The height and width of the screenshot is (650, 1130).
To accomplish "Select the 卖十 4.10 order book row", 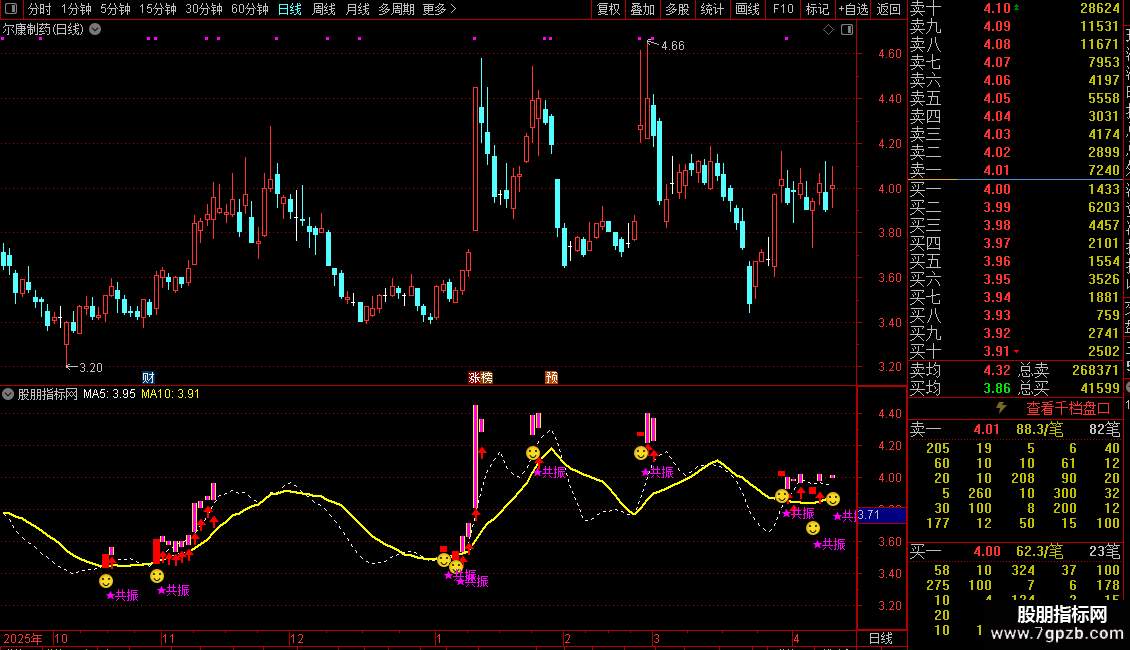I will (1015, 8).
